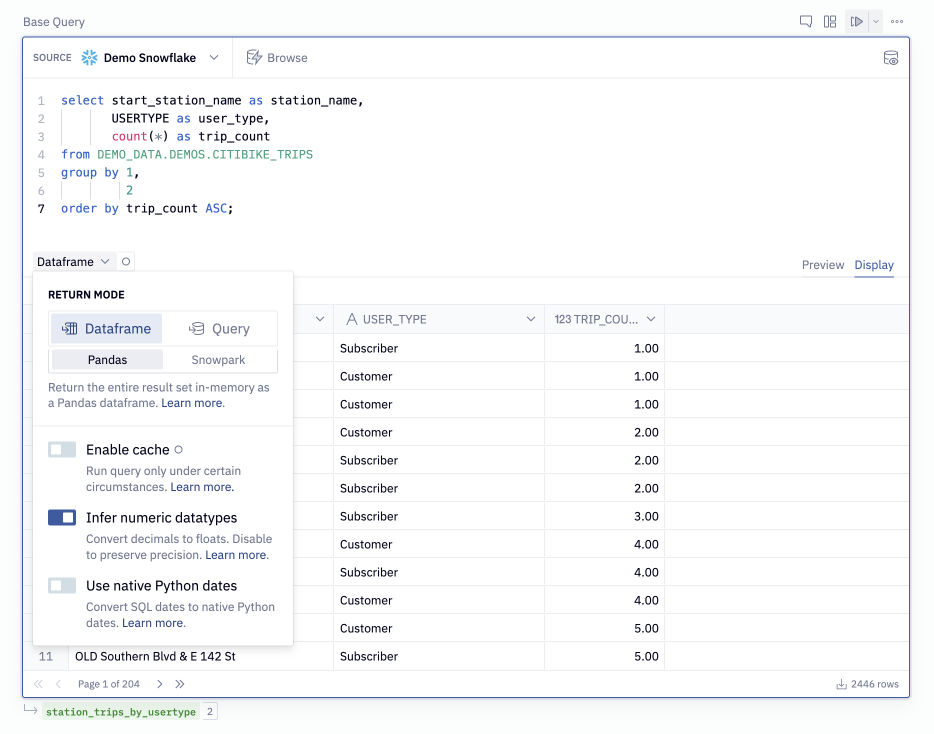Click SQL line 1 select statement

click(212, 101)
